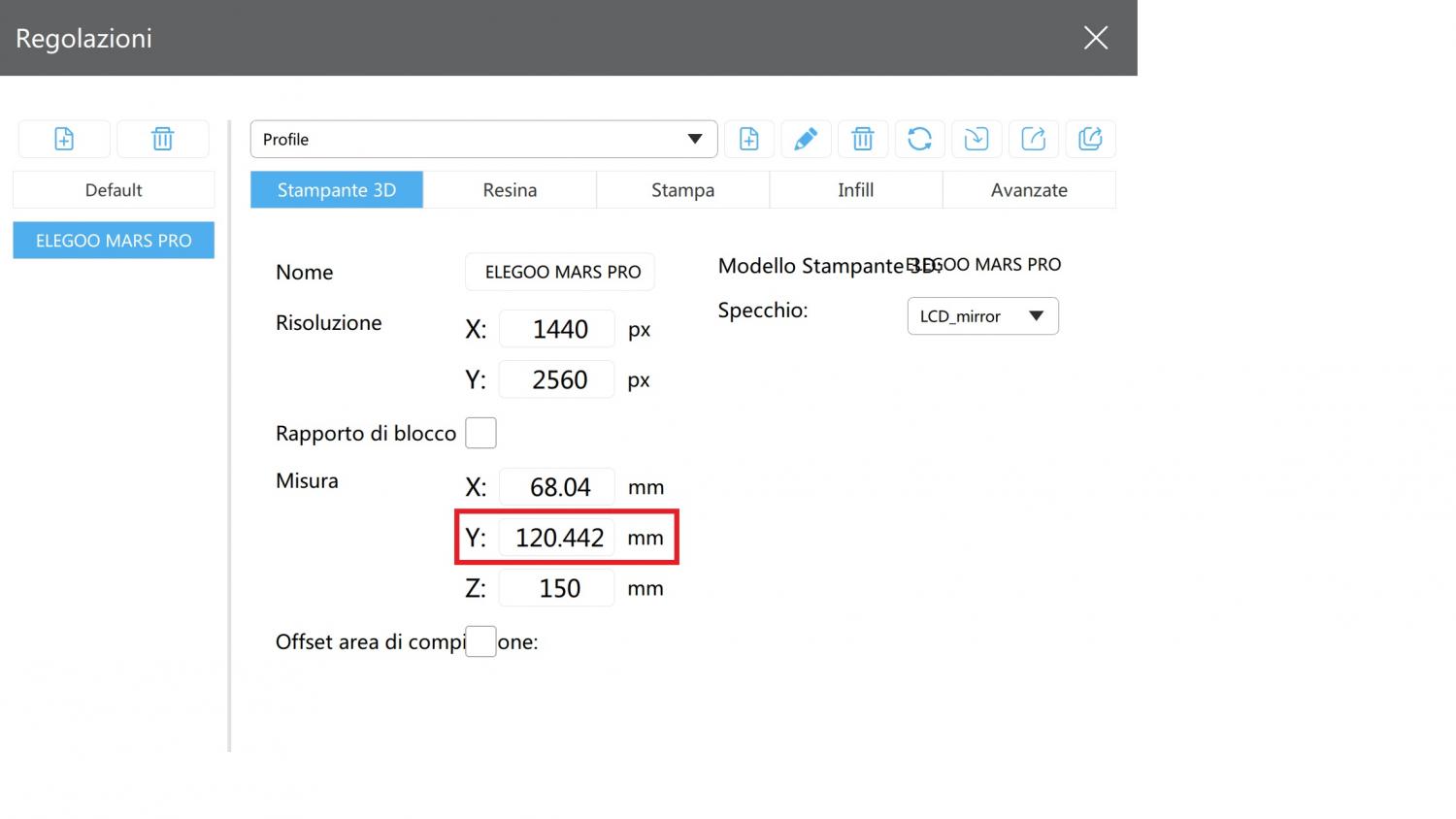The height and width of the screenshot is (819, 1456).
Task: Open the Stampa tab
Action: (682, 190)
